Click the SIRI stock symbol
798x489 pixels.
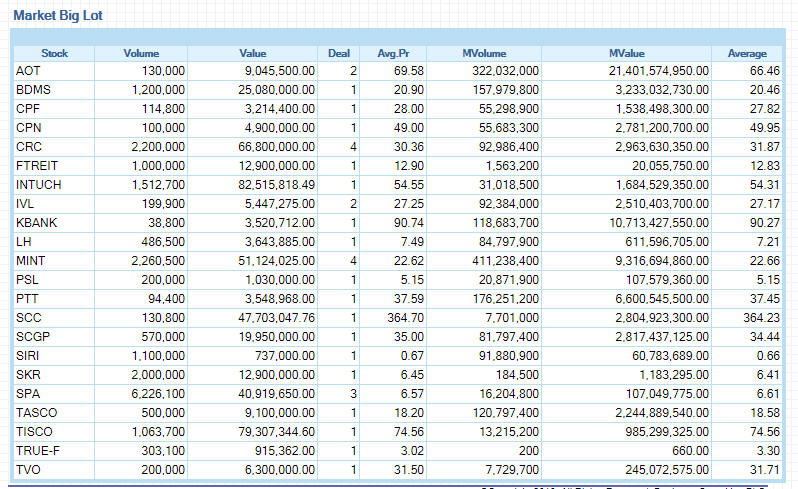pyautogui.click(x=27, y=356)
